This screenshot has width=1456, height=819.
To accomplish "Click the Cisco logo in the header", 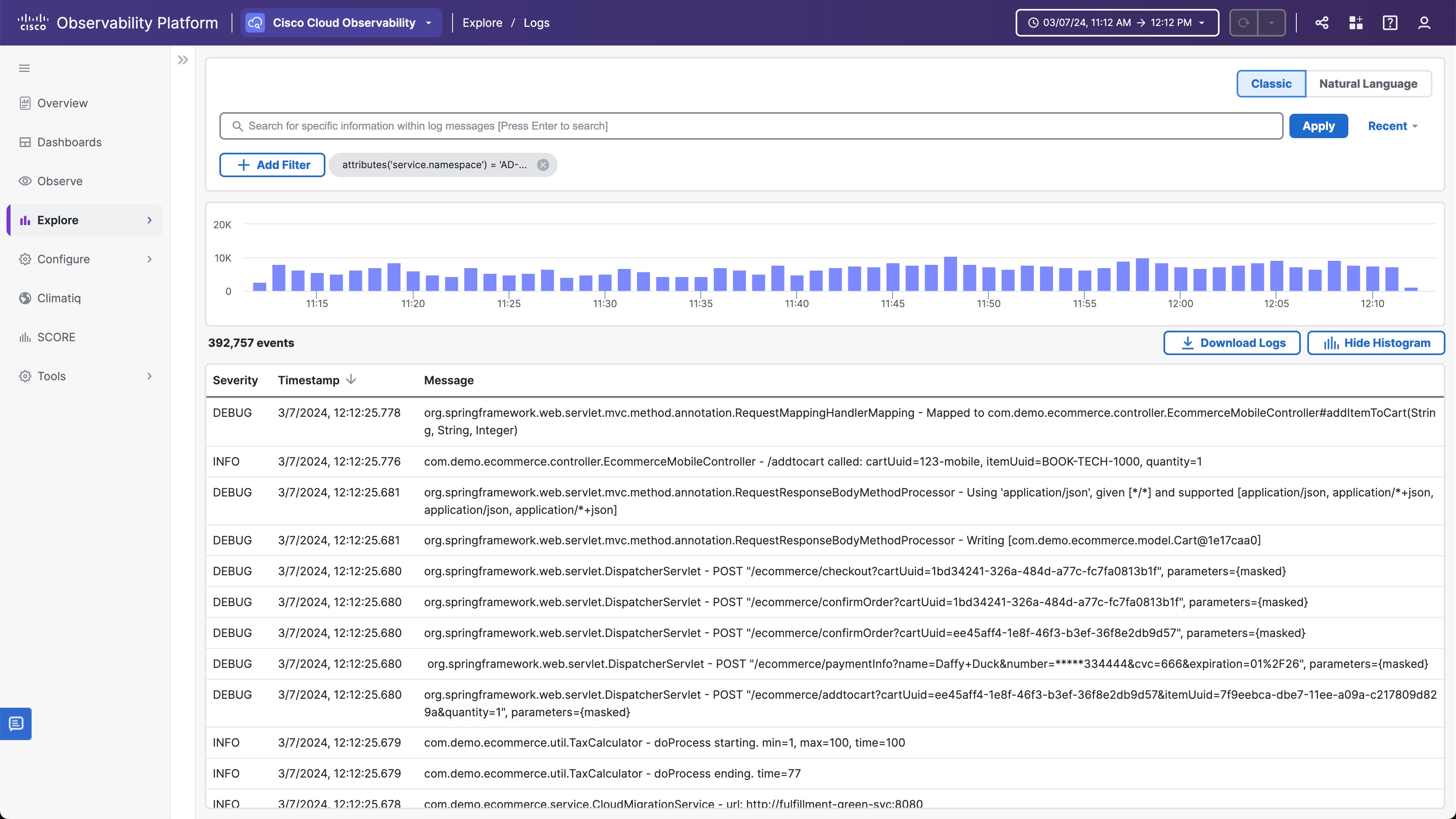I will click(x=33, y=23).
